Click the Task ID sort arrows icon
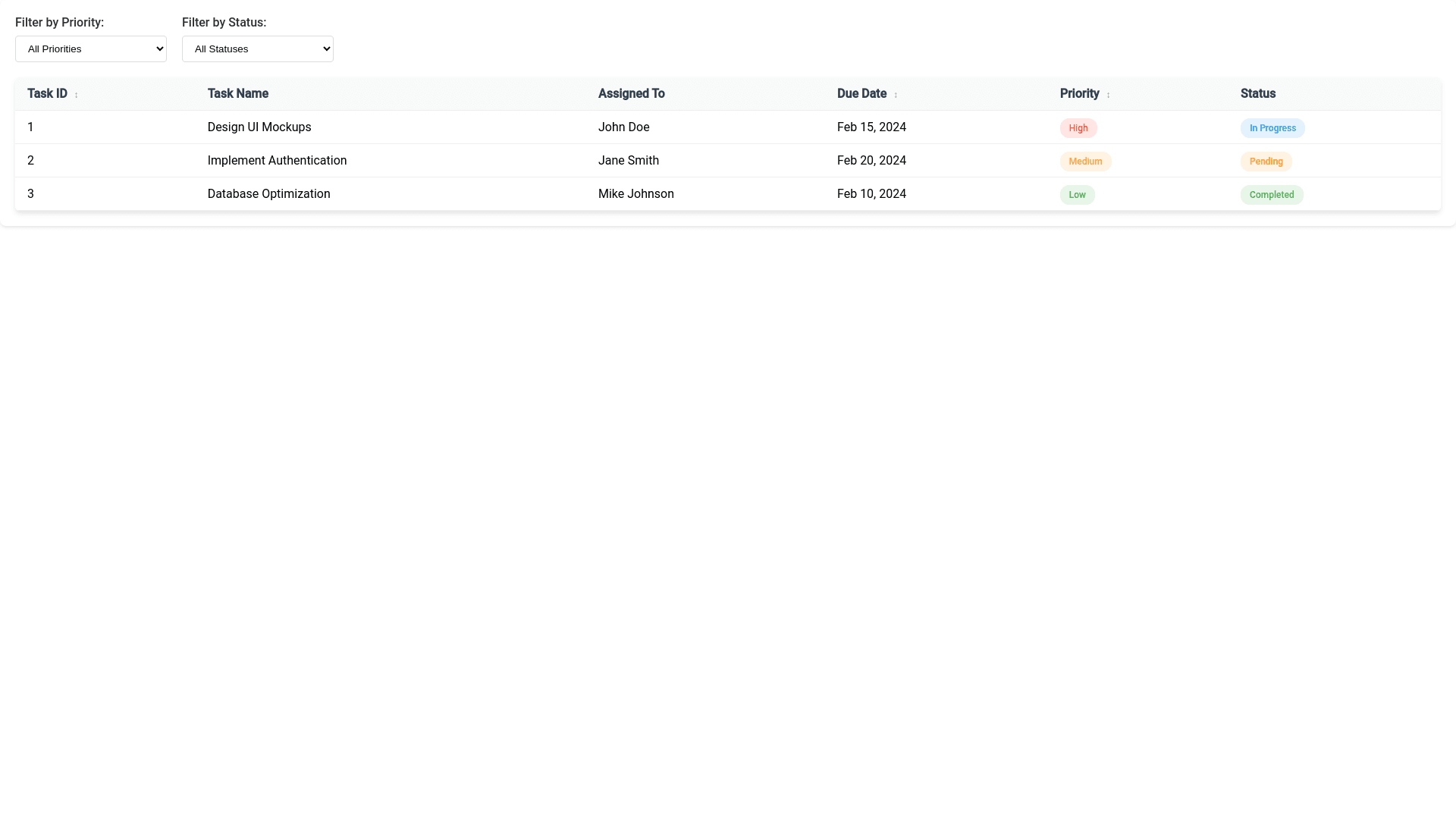The width and height of the screenshot is (1456, 819). pyautogui.click(x=76, y=95)
